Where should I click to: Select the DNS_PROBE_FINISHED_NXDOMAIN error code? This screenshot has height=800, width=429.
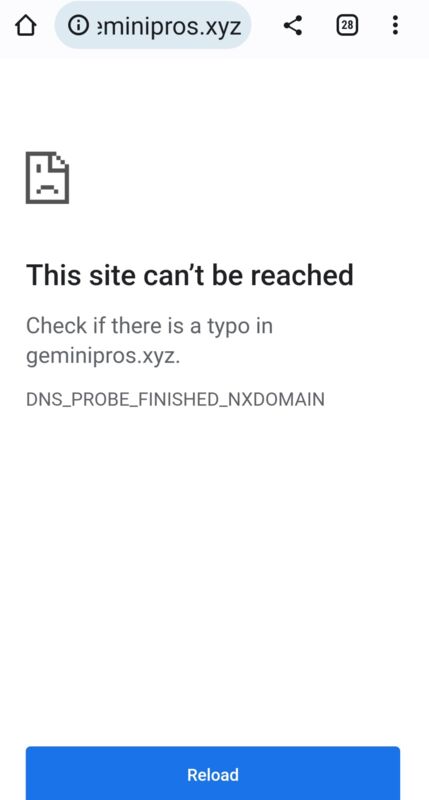pos(175,399)
